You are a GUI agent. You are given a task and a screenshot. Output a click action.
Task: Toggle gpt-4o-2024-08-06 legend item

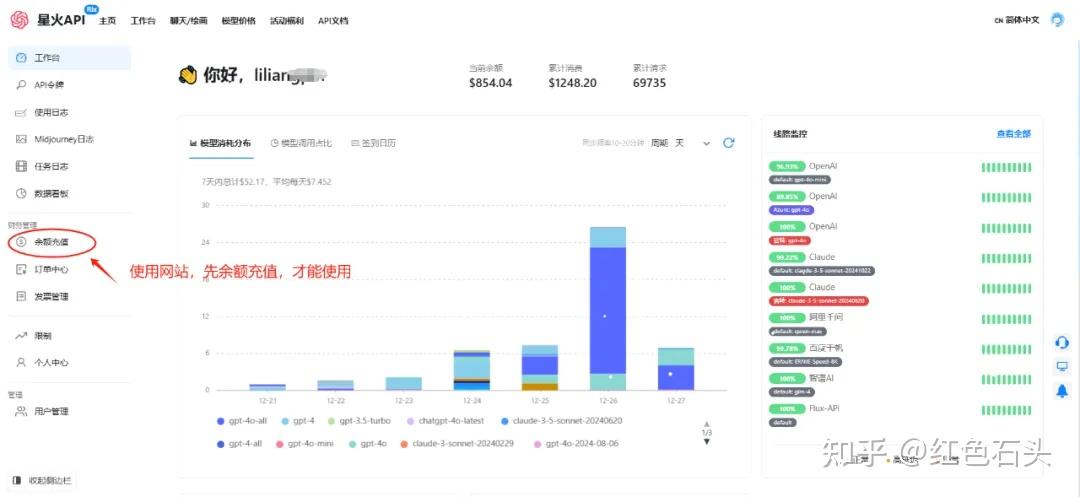click(x=576, y=444)
